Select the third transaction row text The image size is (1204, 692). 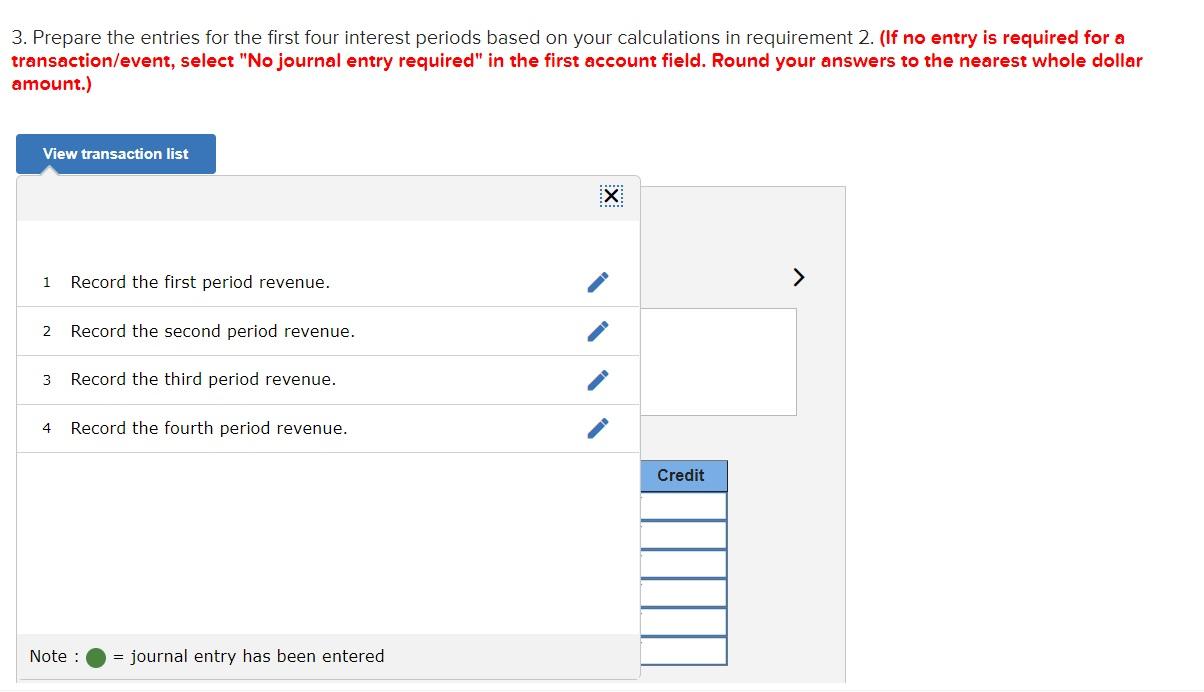click(203, 380)
